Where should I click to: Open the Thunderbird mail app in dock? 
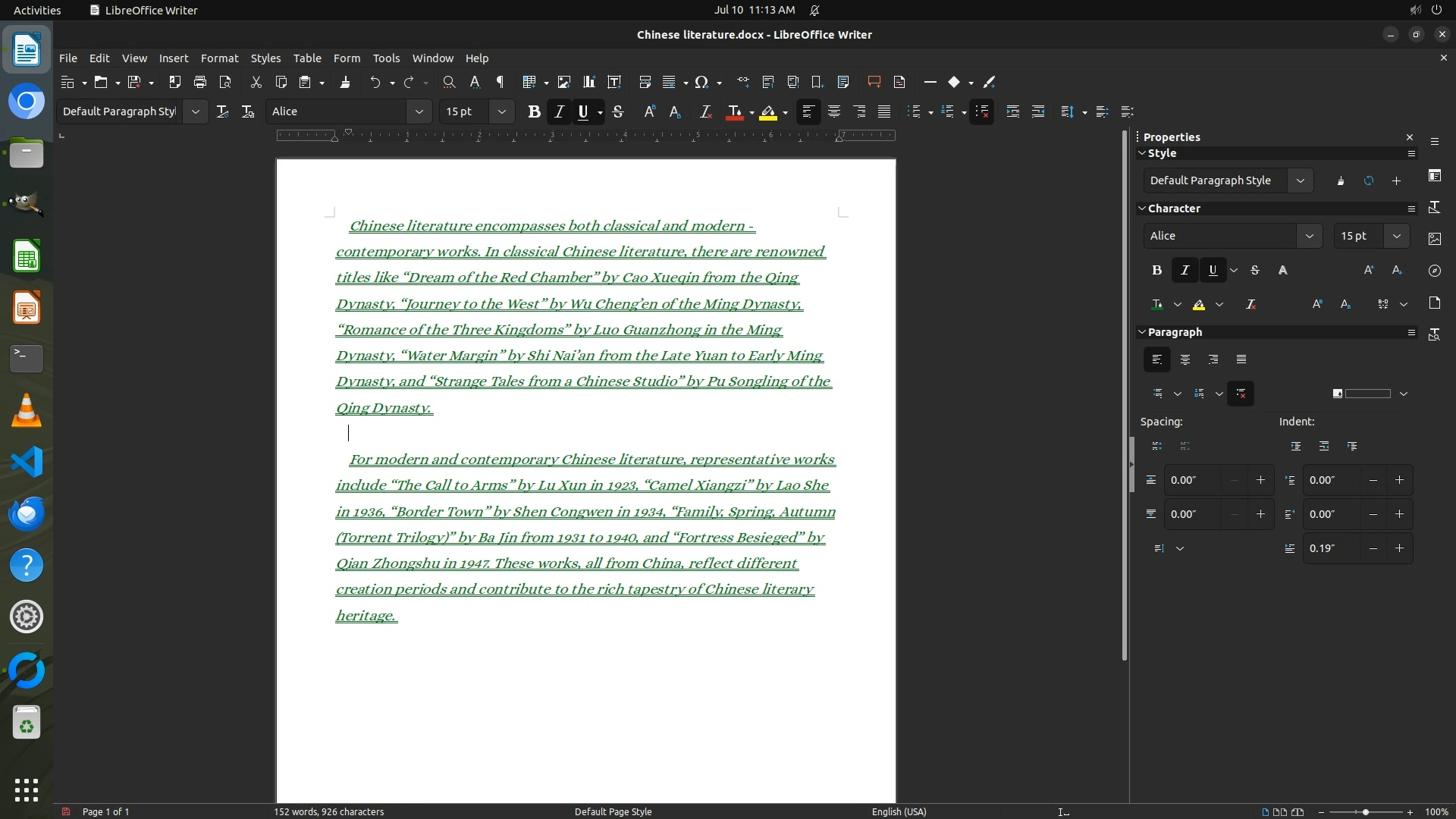27,513
